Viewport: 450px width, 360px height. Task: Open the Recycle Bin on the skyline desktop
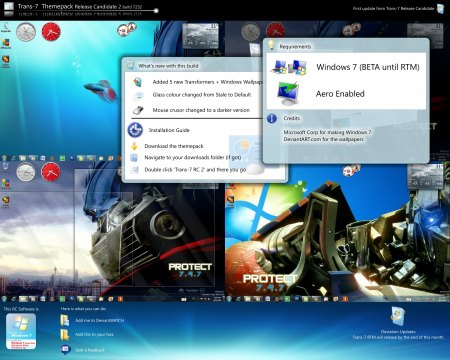(x=6, y=166)
